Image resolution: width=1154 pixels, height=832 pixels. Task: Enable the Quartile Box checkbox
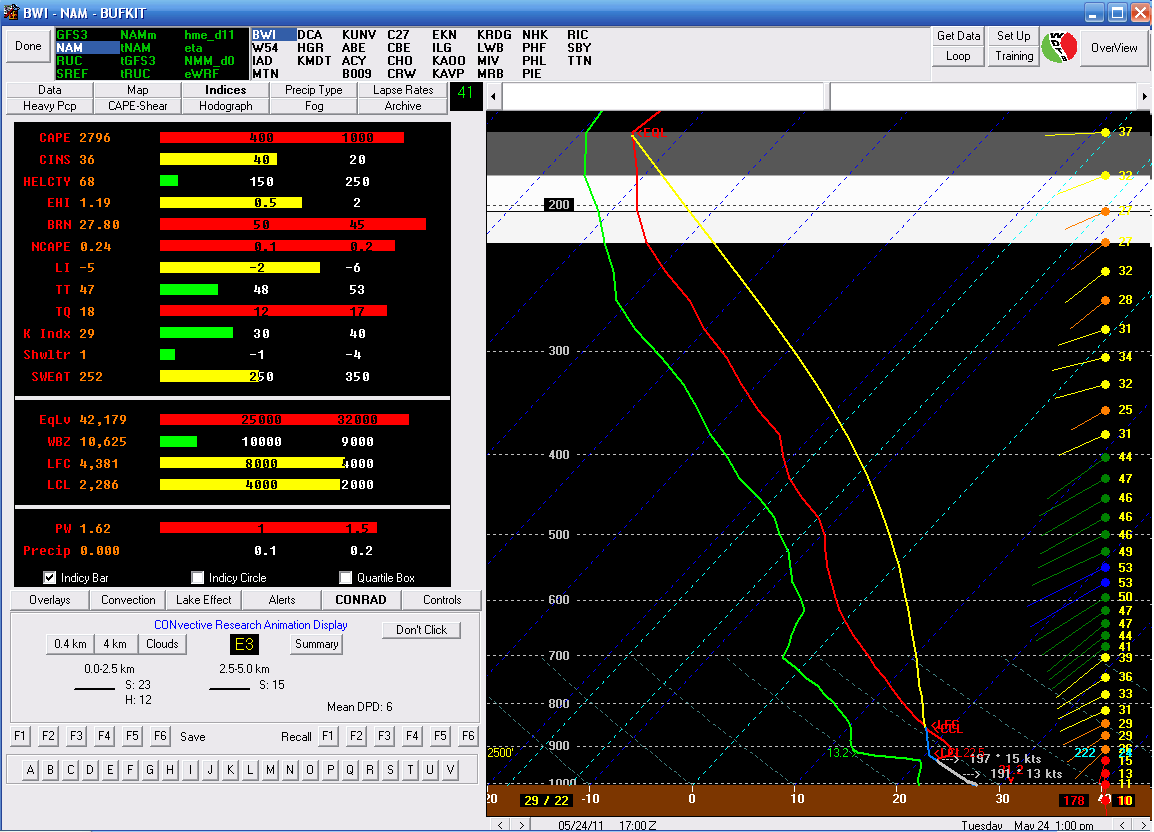345,577
